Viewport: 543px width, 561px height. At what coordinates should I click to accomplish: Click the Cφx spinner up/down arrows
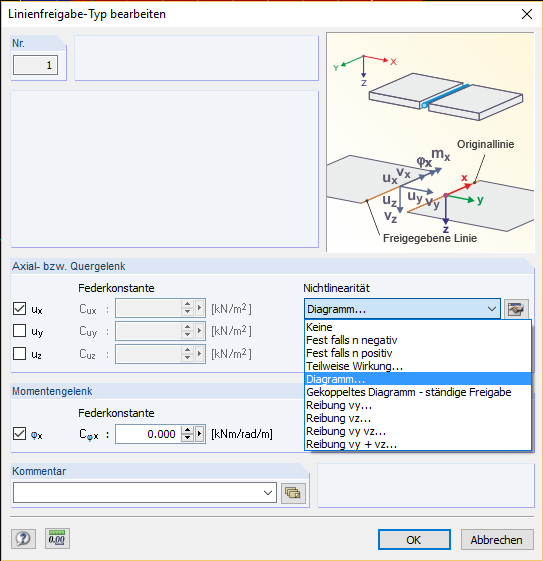pyautogui.click(x=187, y=434)
